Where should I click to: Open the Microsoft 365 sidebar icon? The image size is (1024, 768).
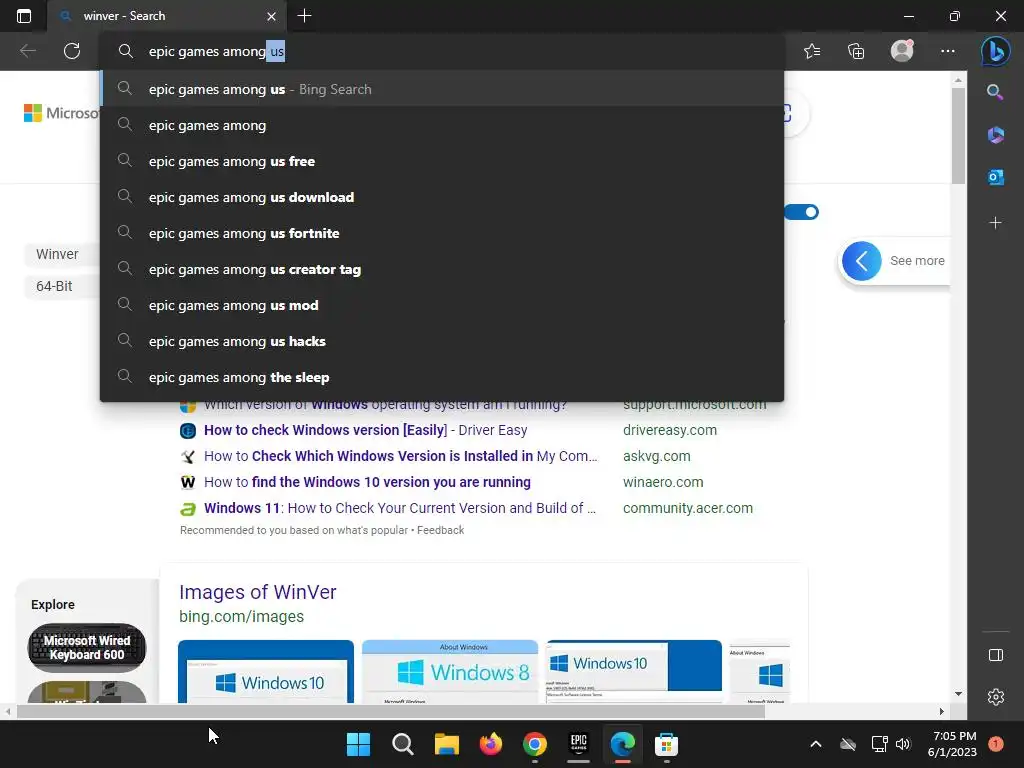click(995, 135)
